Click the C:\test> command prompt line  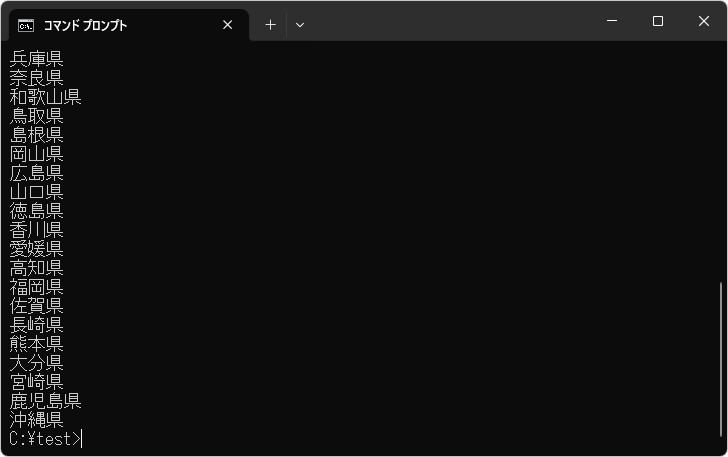[x=45, y=439]
